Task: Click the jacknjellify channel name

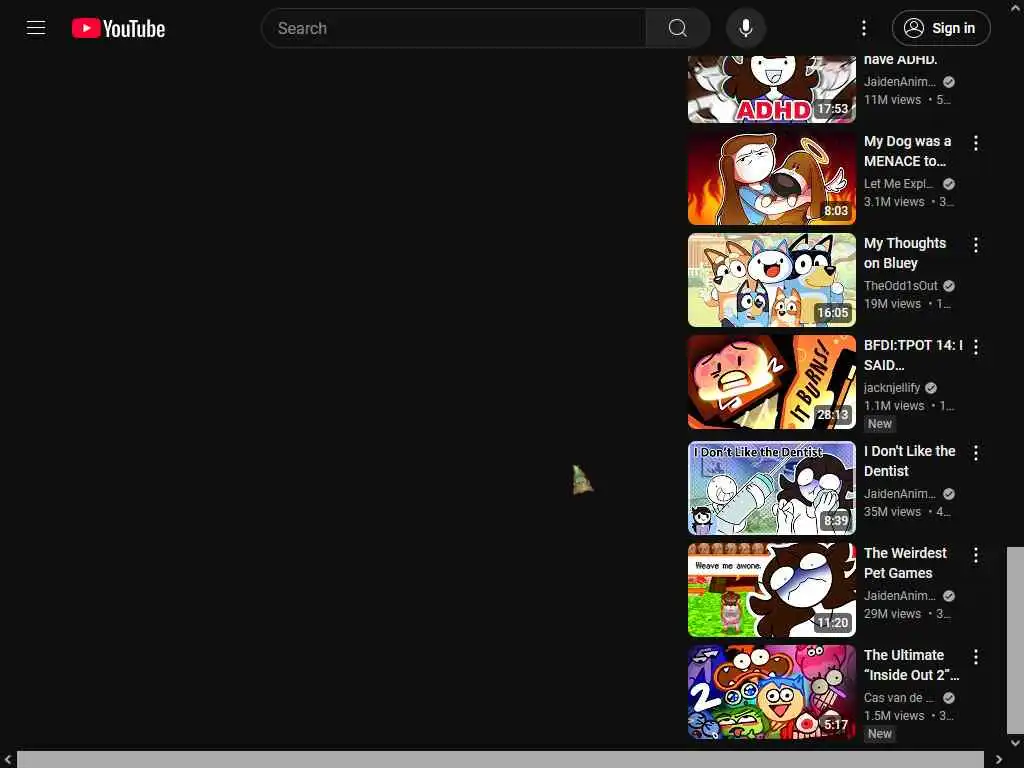Action: coord(891,387)
